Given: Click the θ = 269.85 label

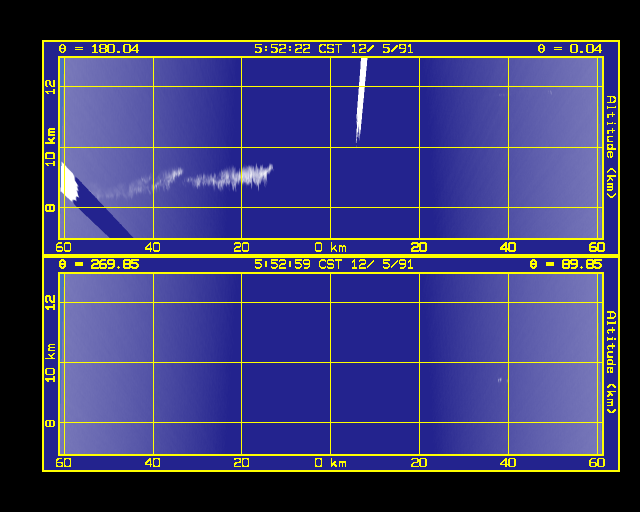Looking at the screenshot, I should coord(99,265).
